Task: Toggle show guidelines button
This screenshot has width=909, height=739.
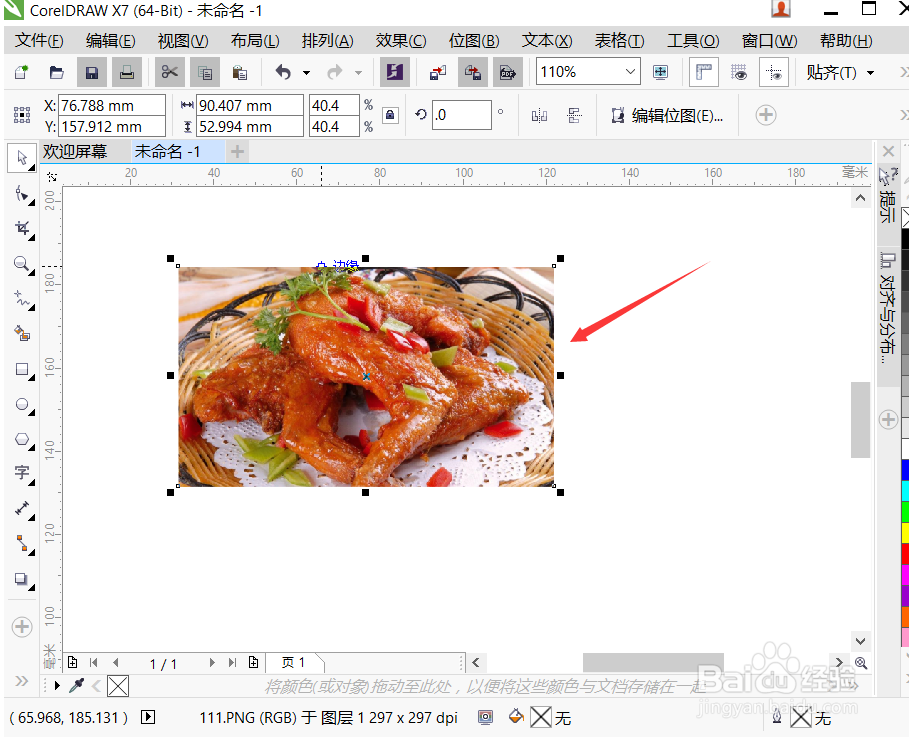Action: [x=774, y=72]
